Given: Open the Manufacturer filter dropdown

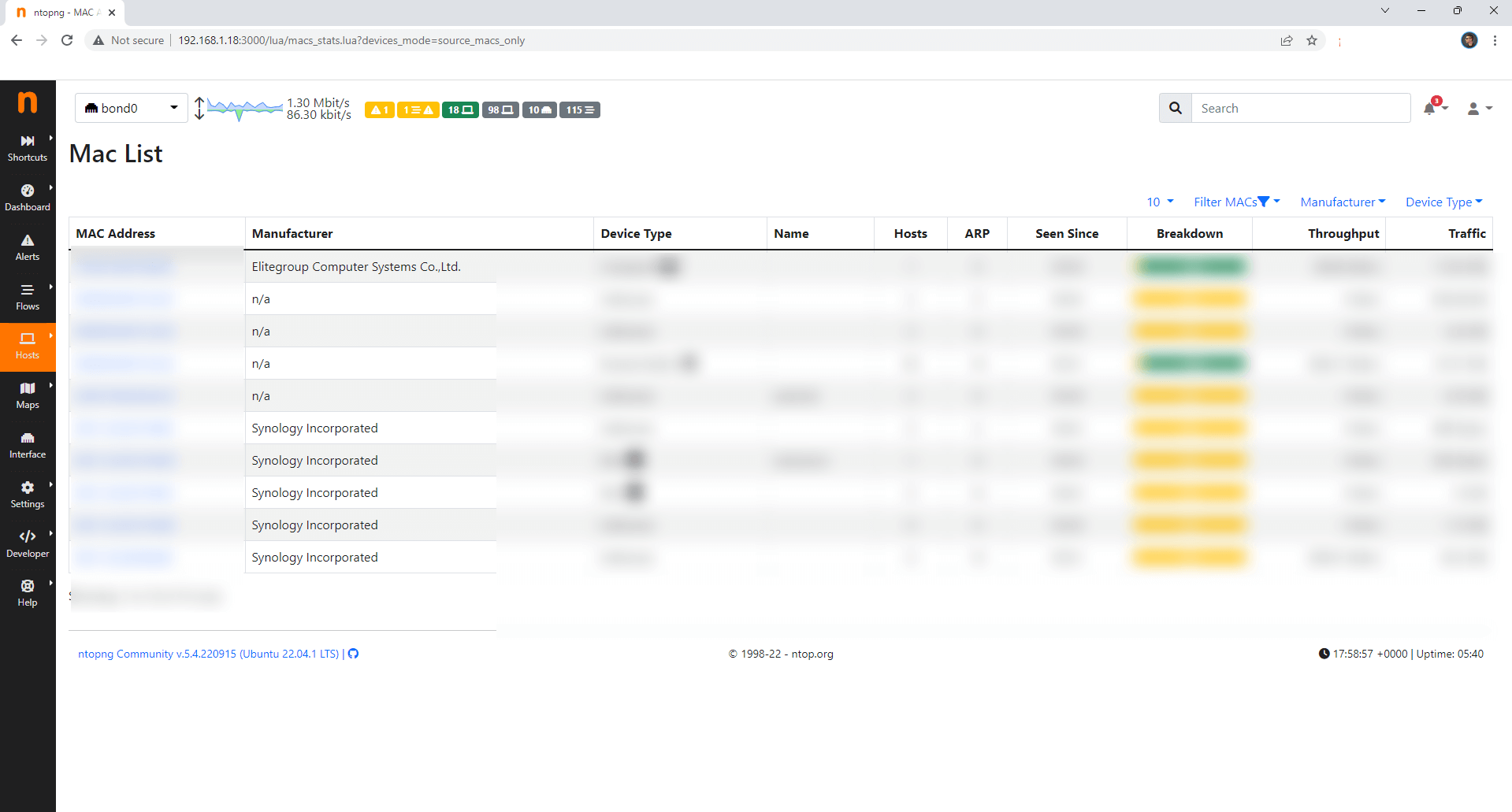Looking at the screenshot, I should coord(1343,202).
